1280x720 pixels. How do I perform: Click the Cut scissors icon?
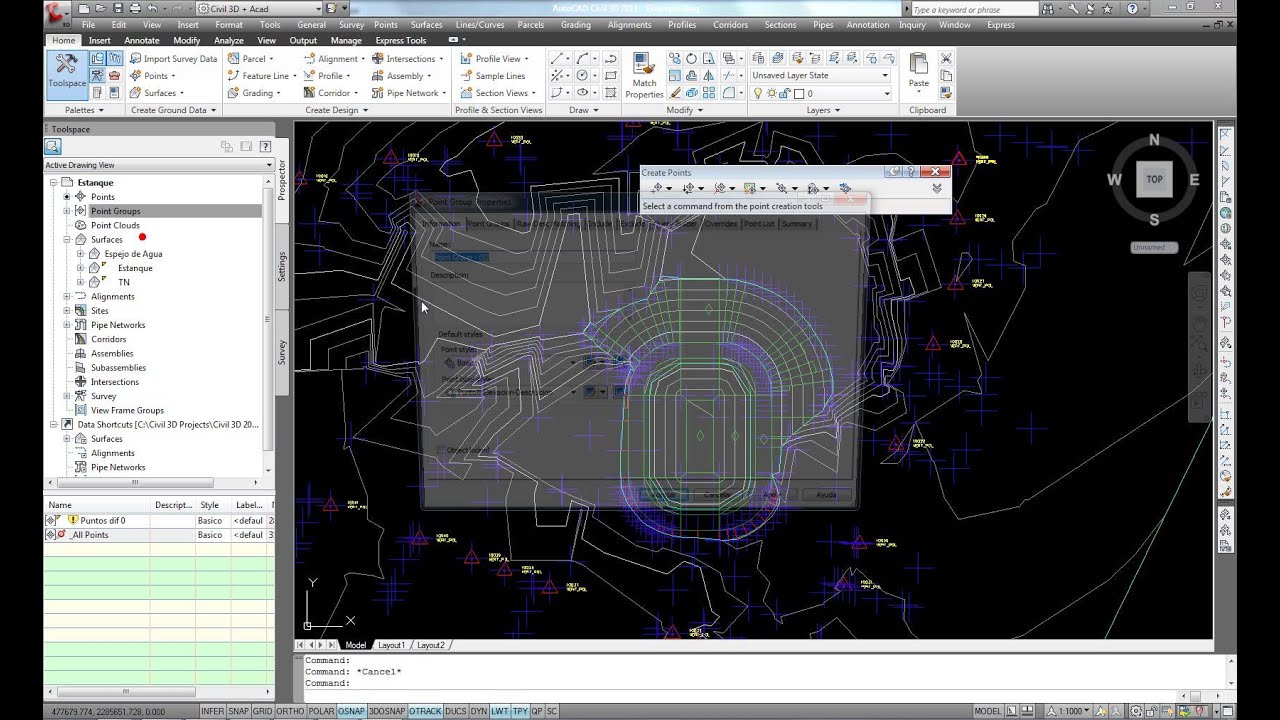point(945,59)
